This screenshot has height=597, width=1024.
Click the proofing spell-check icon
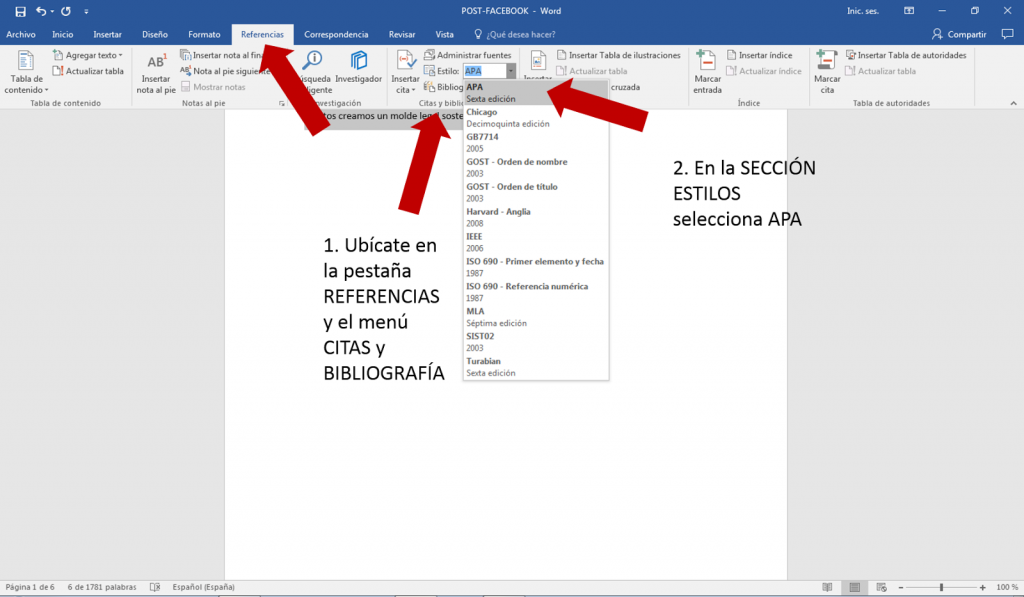155,587
